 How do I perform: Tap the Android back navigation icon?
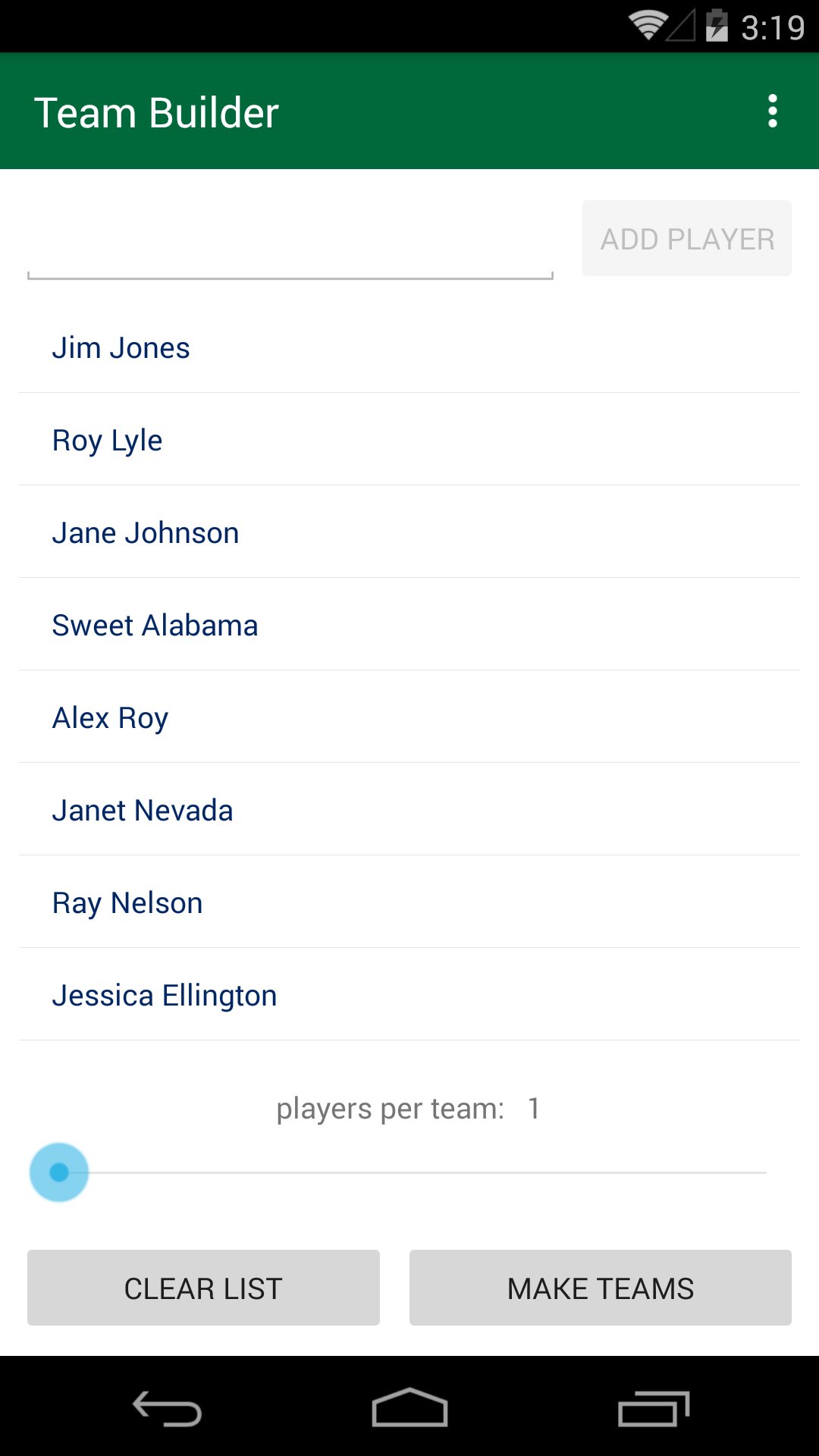[167, 1409]
